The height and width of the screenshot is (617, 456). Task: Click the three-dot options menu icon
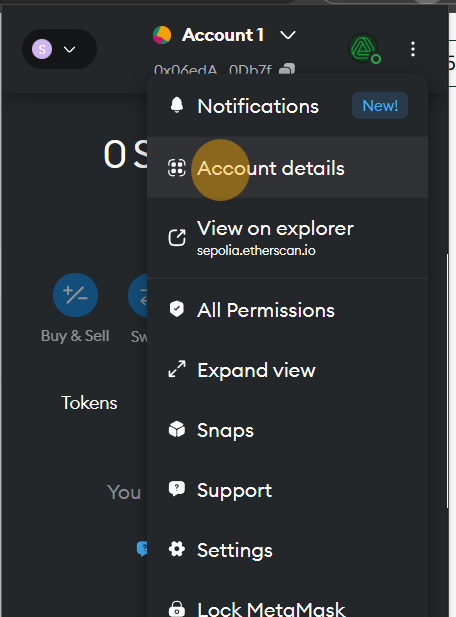[413, 49]
